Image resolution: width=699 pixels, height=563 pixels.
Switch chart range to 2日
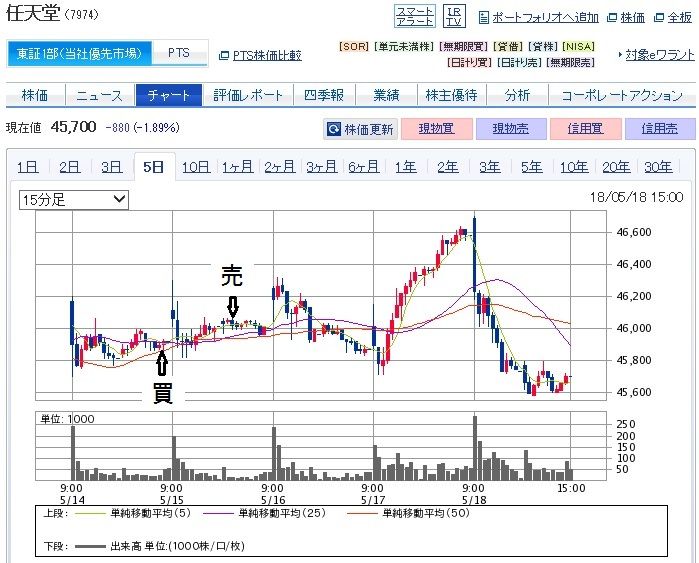coord(70,167)
